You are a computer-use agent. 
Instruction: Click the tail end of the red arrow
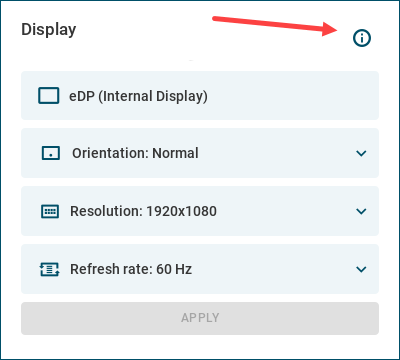(215, 19)
